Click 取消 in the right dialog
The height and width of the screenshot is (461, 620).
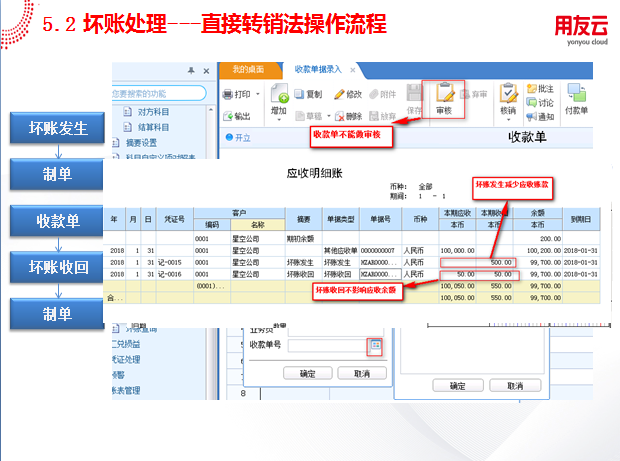click(515, 386)
